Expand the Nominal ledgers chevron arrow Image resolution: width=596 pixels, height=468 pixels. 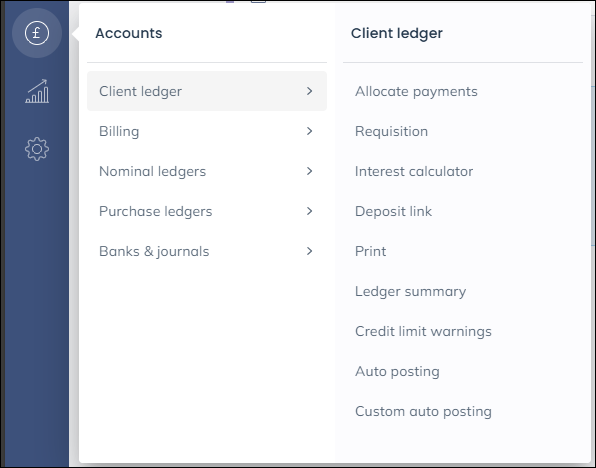click(309, 171)
